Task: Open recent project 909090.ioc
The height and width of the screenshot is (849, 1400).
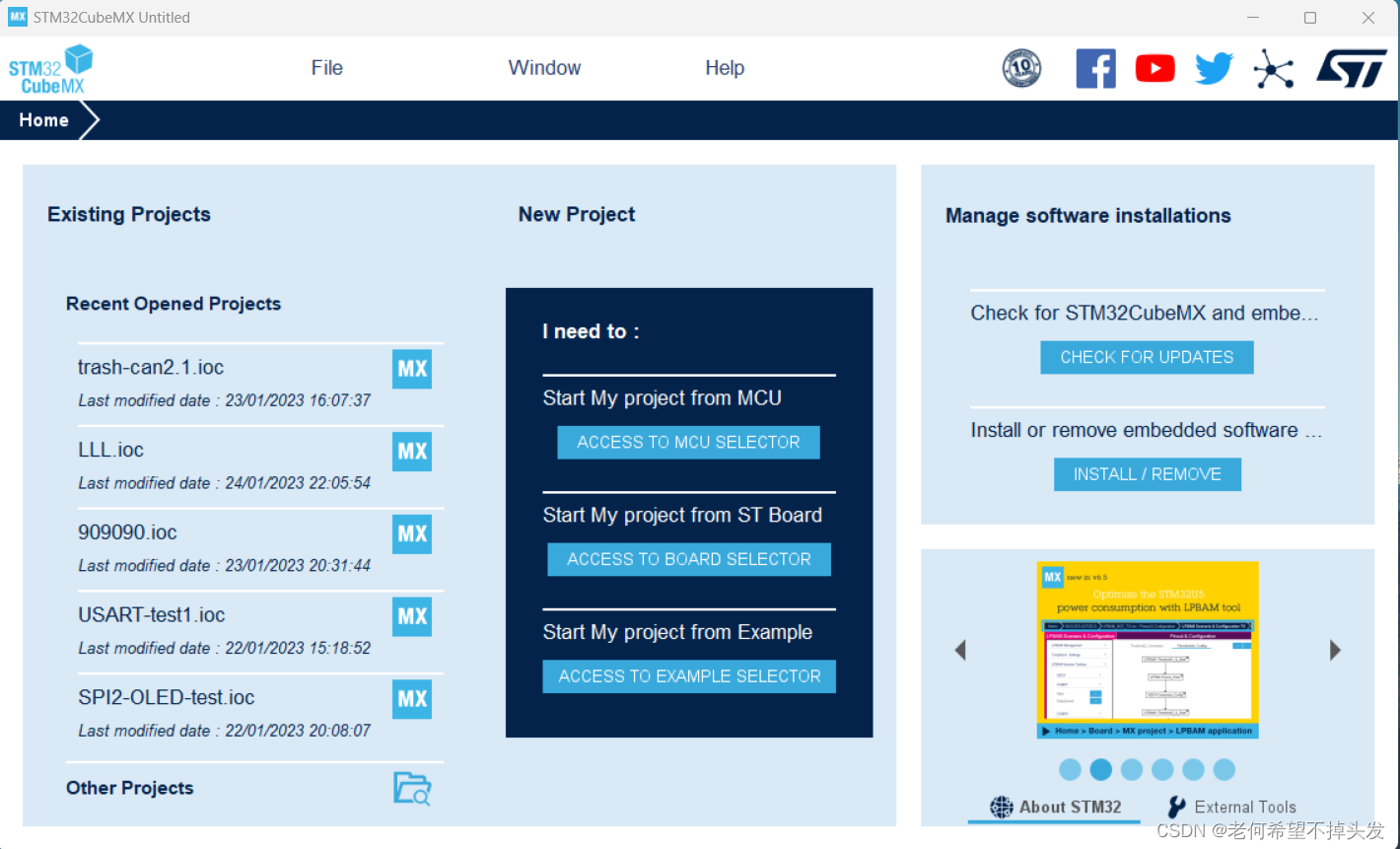Action: coord(127,532)
